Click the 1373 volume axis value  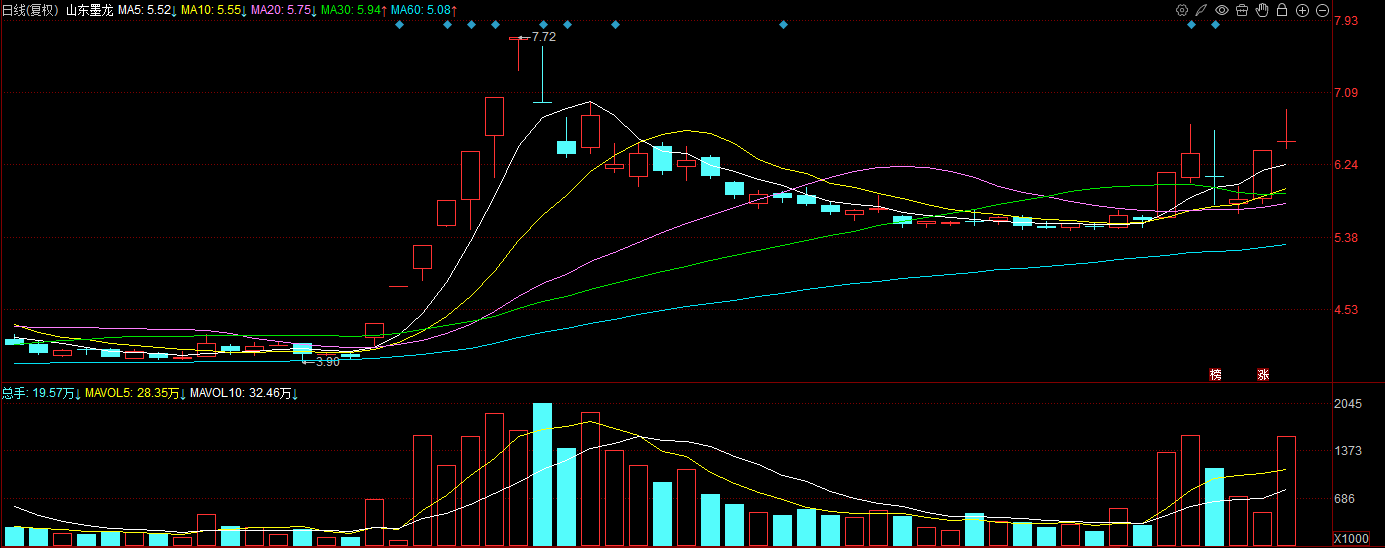[1349, 451]
